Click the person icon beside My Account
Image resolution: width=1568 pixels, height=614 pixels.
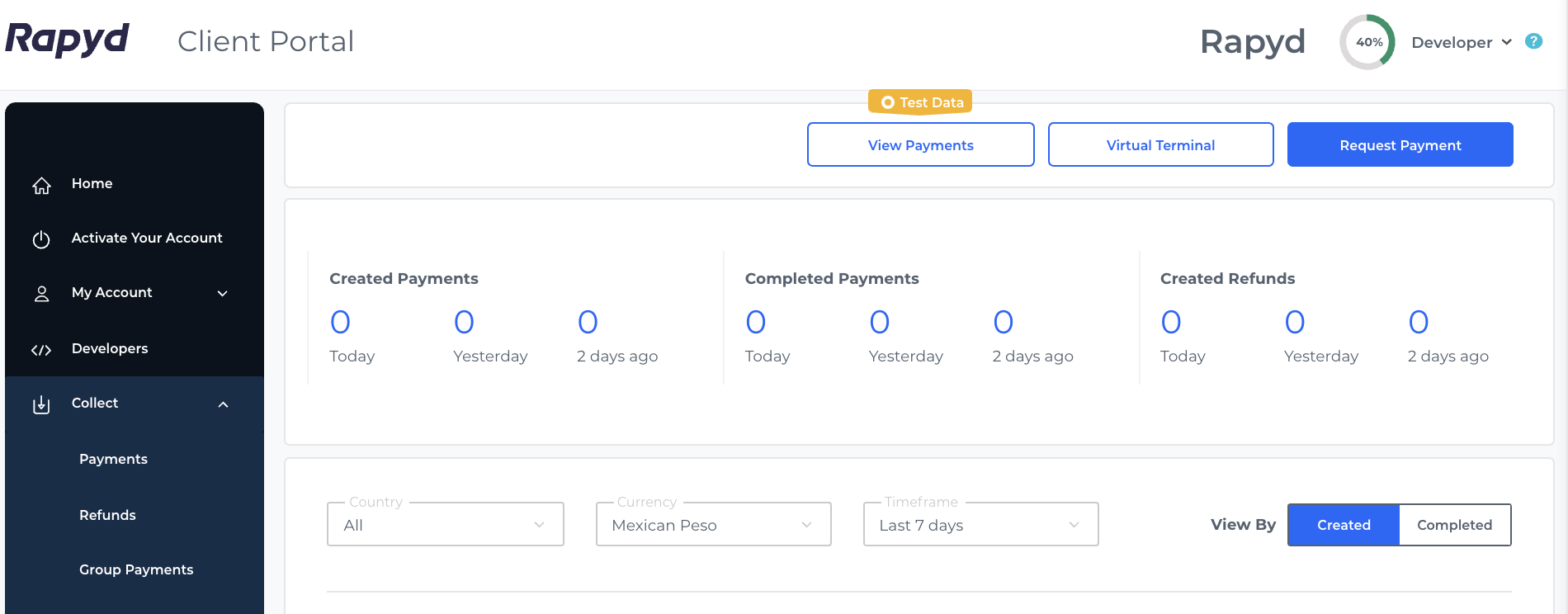pyautogui.click(x=41, y=294)
